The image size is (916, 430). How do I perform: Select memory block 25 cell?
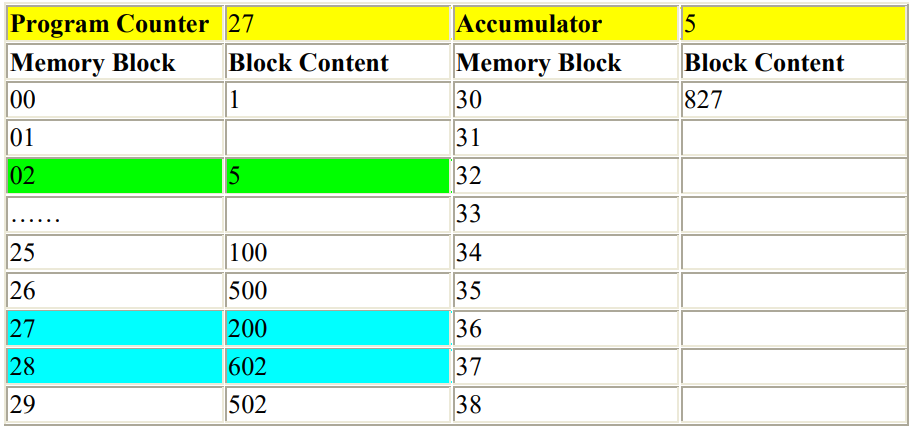pyautogui.click(x=115, y=252)
